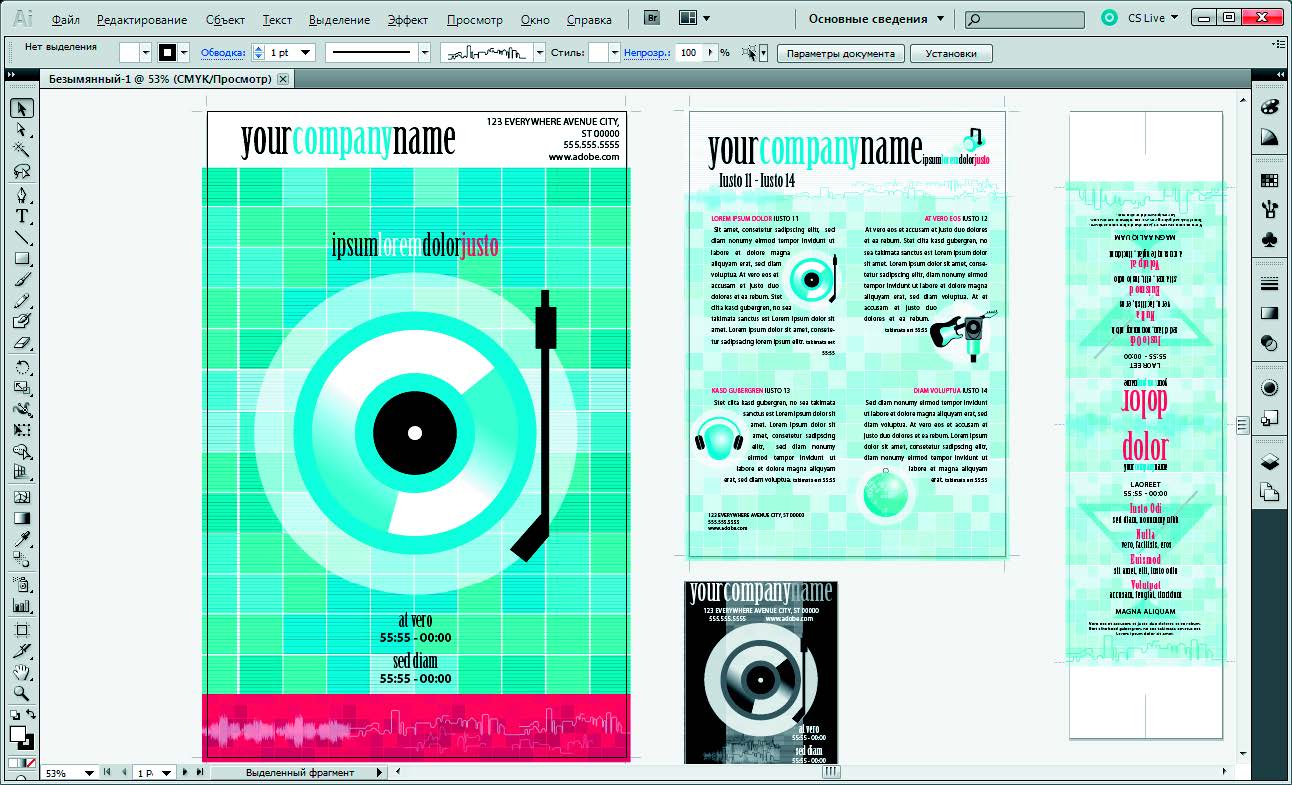The width and height of the screenshot is (1292, 785).
Task: Select the Rotate tool
Action: pos(22,367)
